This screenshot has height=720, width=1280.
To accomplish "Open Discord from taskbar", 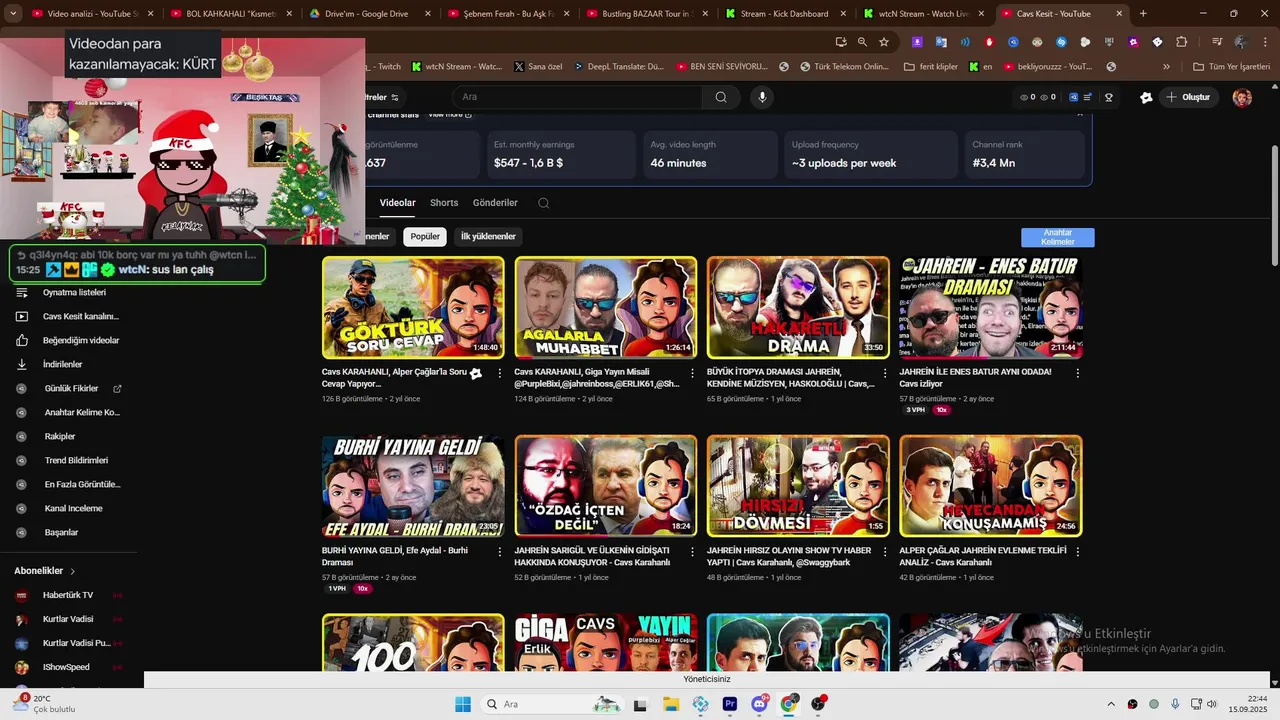I will click(759, 704).
